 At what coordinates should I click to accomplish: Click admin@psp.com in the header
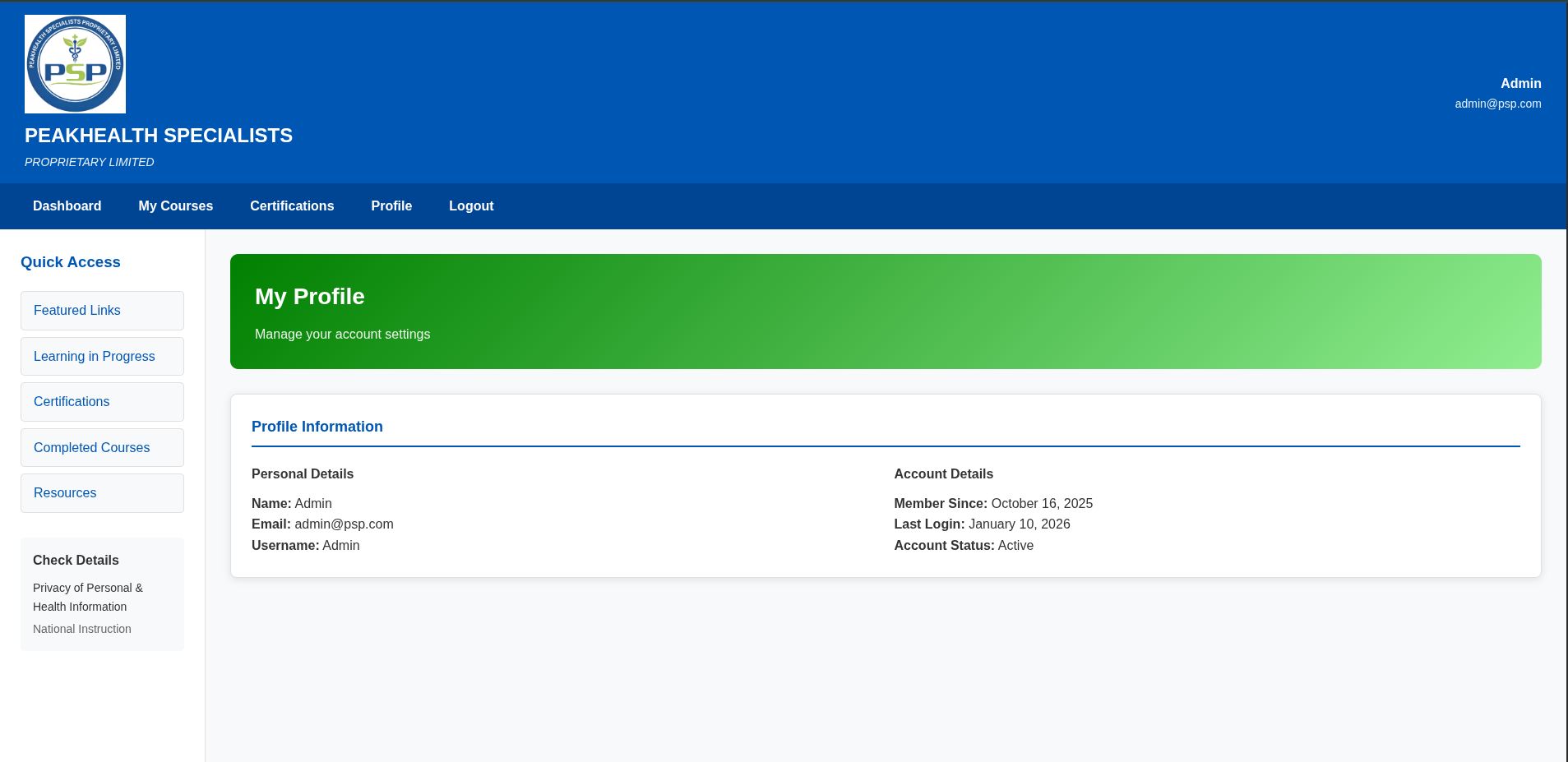(1497, 104)
